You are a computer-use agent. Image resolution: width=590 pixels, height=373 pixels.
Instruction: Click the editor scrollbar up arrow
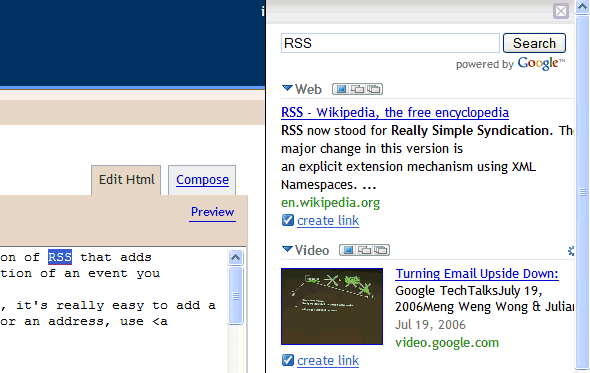[x=236, y=257]
